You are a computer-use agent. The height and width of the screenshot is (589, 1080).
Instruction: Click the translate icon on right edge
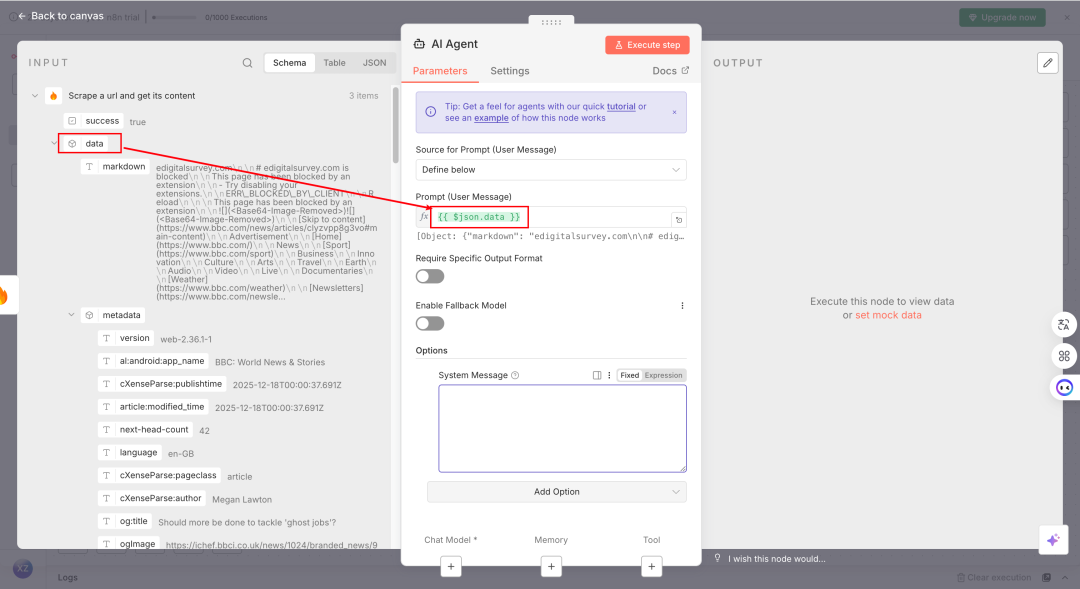click(x=1064, y=324)
